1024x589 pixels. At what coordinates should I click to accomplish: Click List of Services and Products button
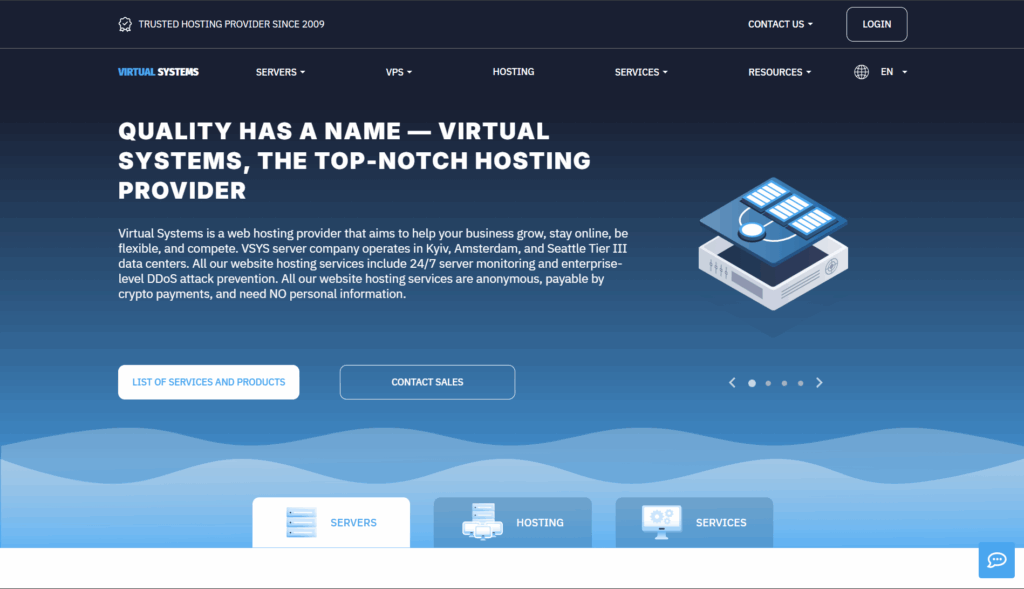(x=208, y=382)
